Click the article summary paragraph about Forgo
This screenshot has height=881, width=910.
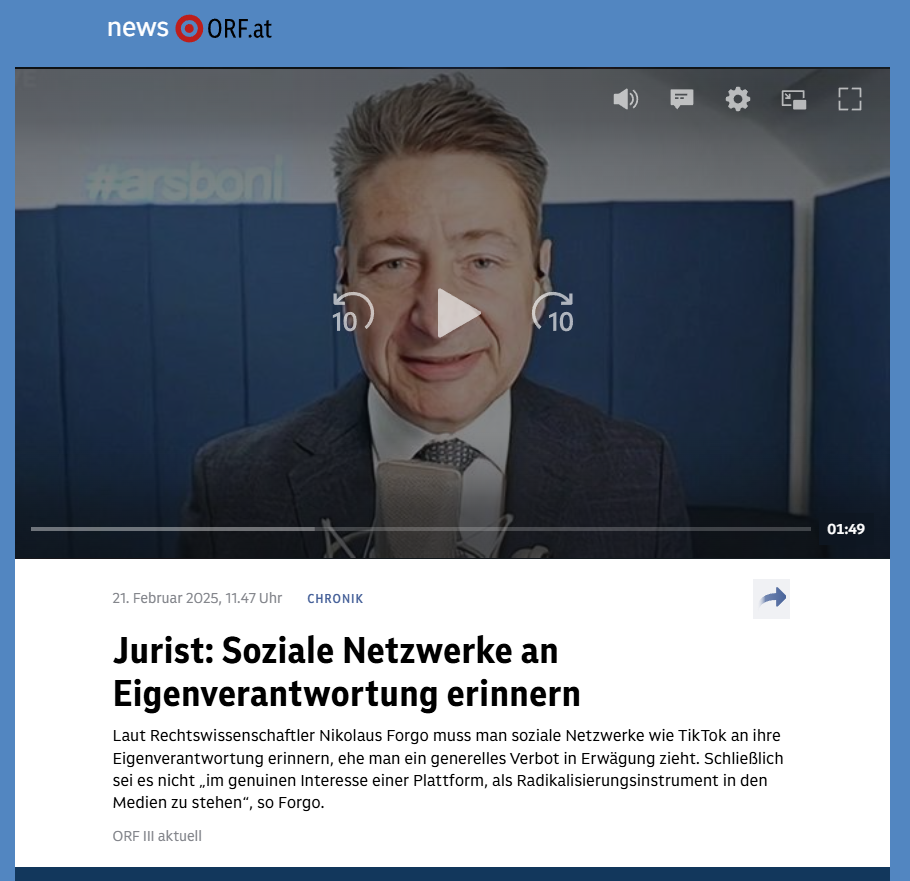[447, 769]
